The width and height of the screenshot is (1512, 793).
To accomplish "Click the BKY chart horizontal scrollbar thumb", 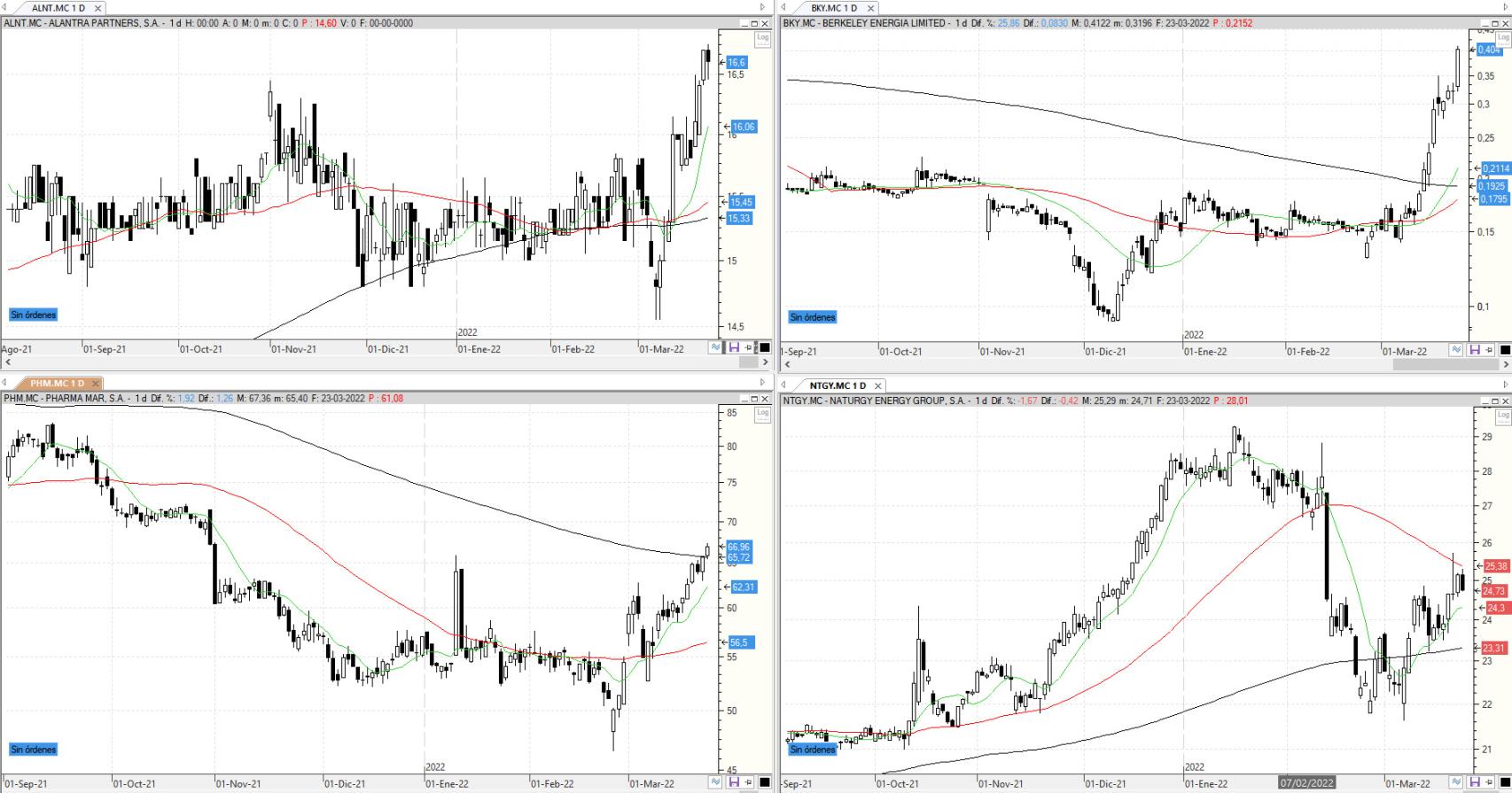I will point(1446,364).
